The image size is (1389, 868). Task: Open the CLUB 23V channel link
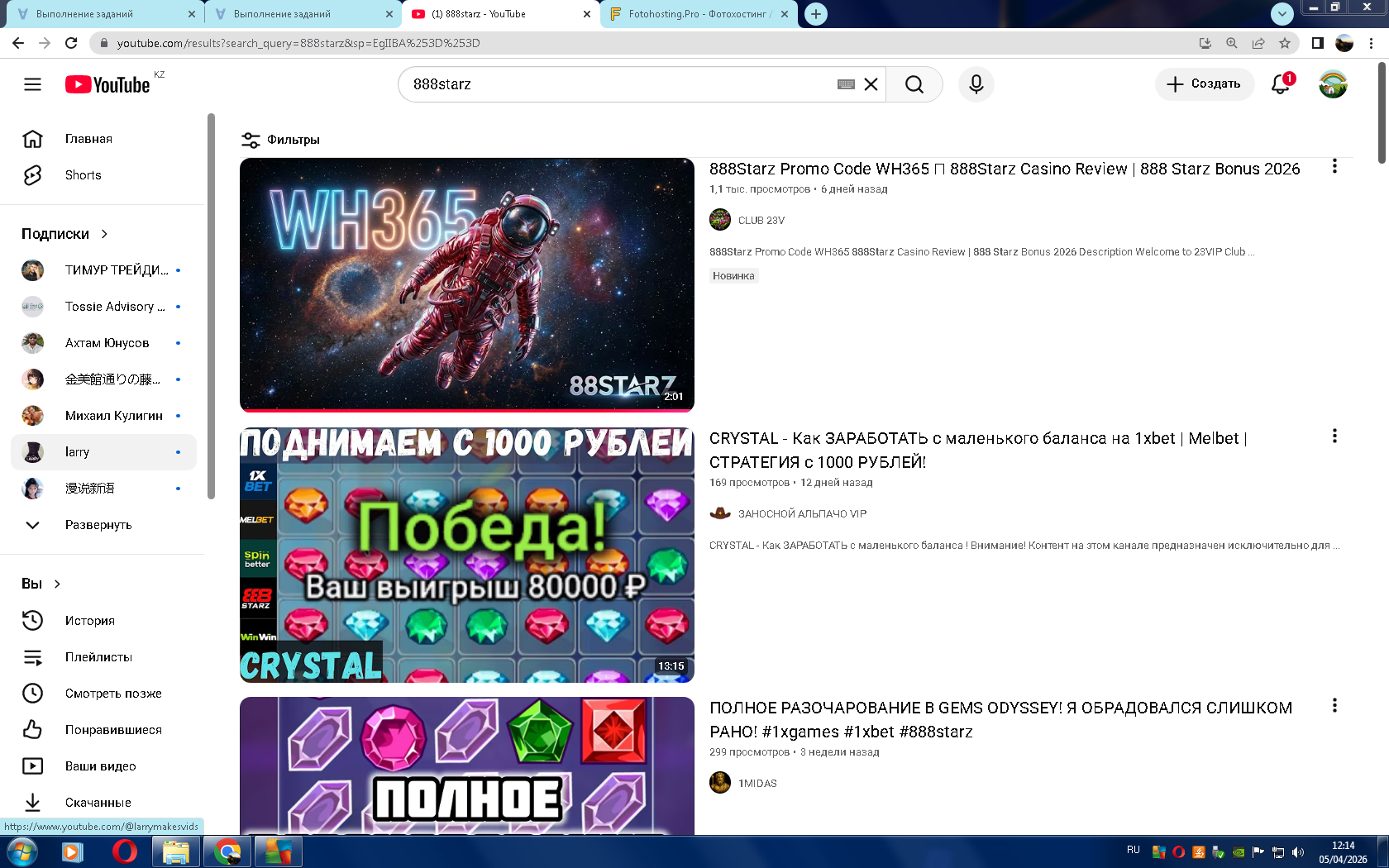(x=761, y=221)
